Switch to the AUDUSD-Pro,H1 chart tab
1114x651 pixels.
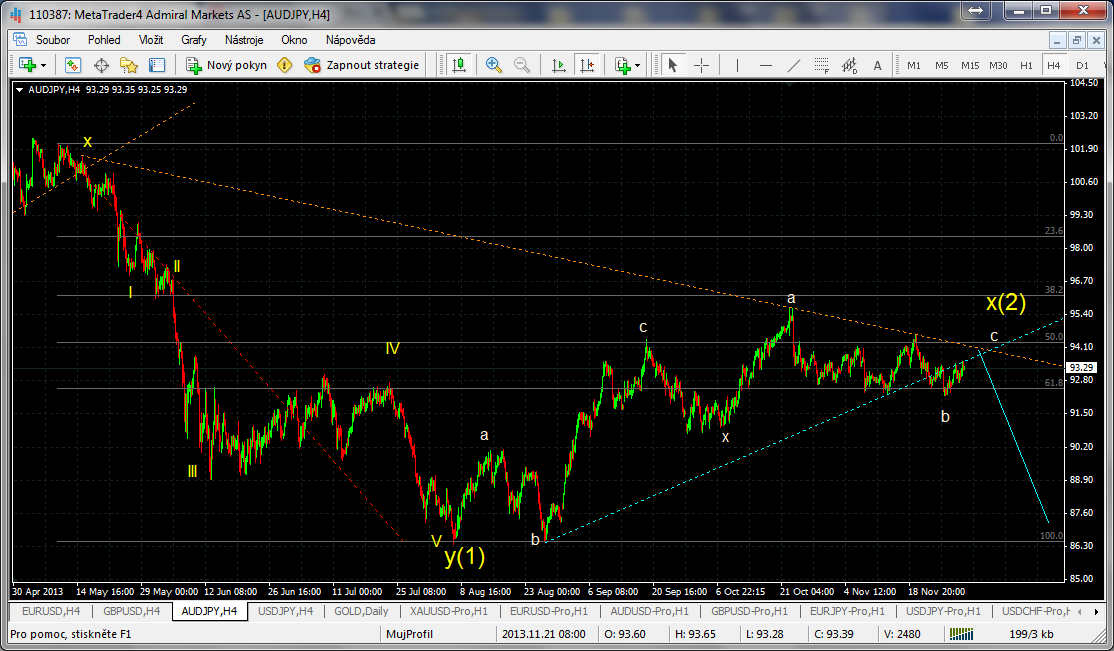pos(649,611)
